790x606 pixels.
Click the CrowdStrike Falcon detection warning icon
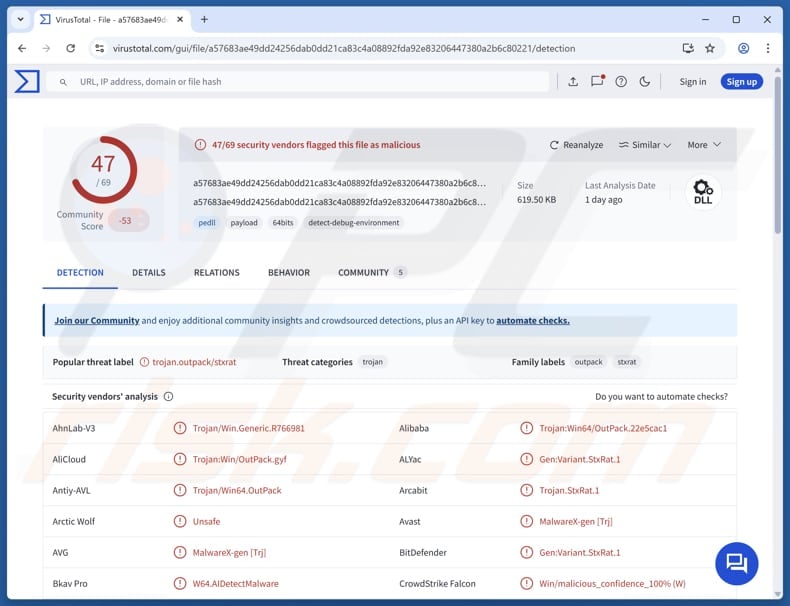tap(526, 583)
